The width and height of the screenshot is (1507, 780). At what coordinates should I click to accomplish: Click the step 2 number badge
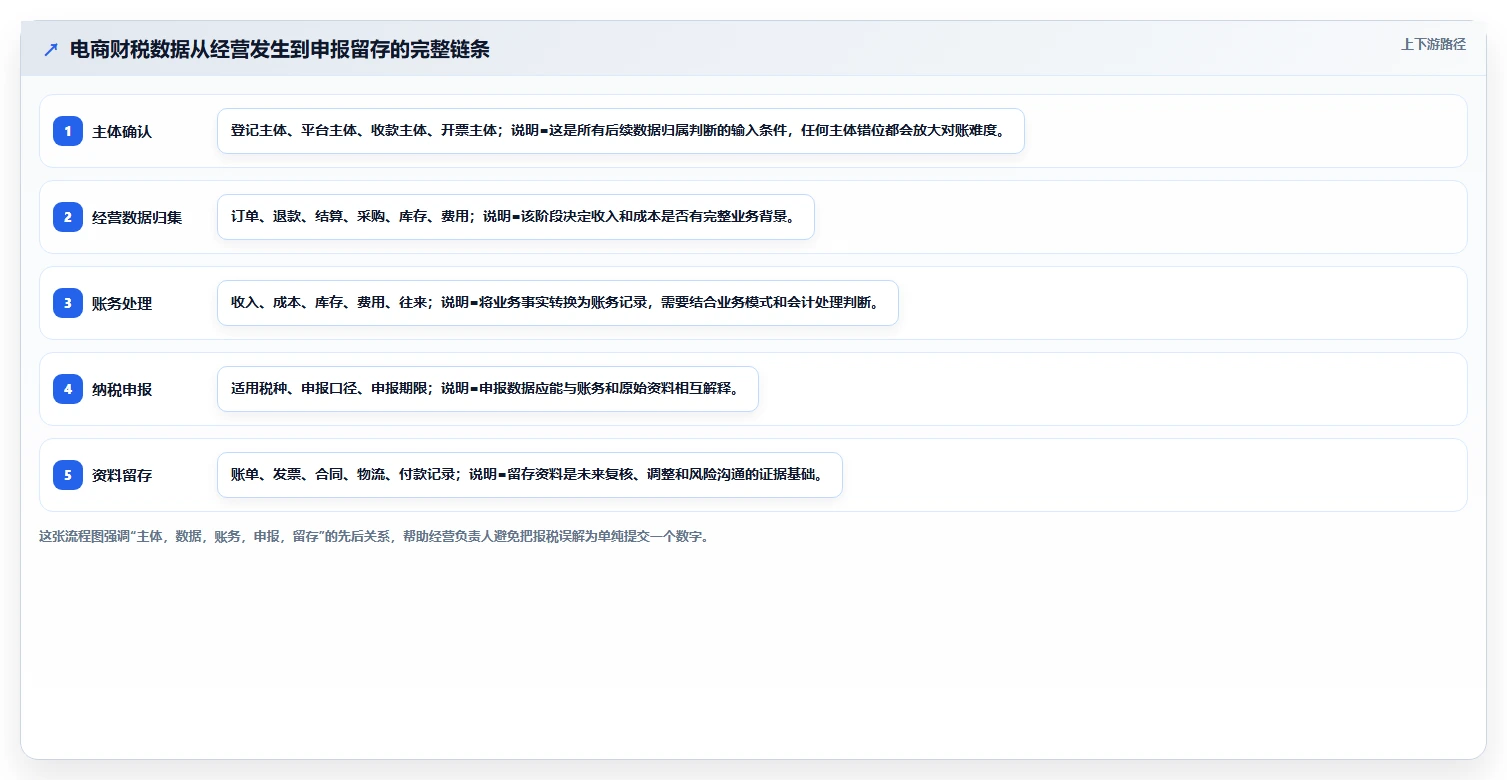tap(68, 216)
